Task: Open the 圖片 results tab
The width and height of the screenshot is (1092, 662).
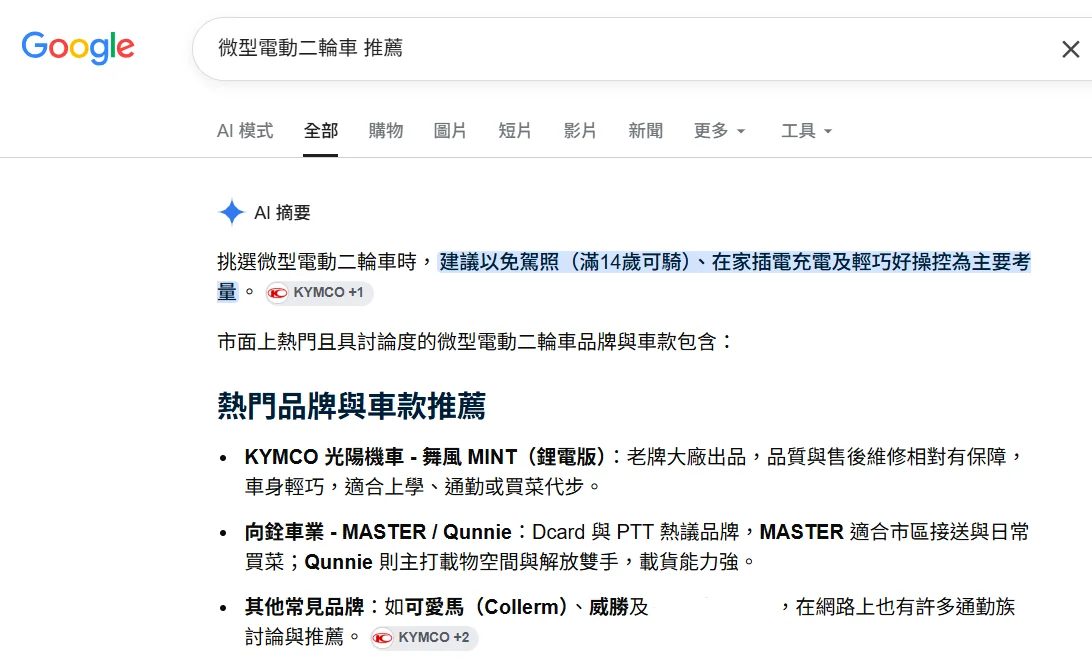Action: 450,131
